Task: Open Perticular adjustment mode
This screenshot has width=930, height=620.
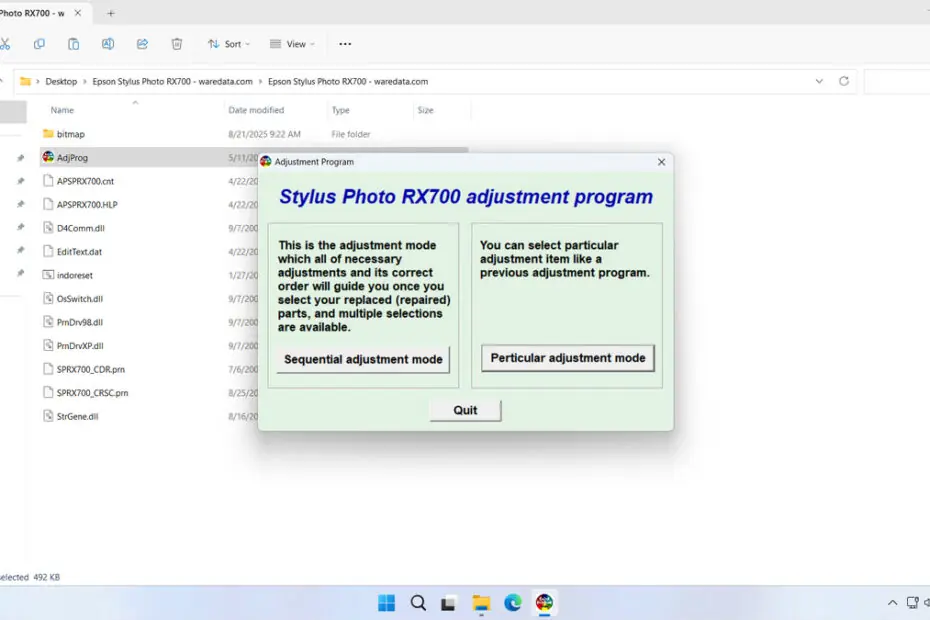Action: [x=568, y=358]
